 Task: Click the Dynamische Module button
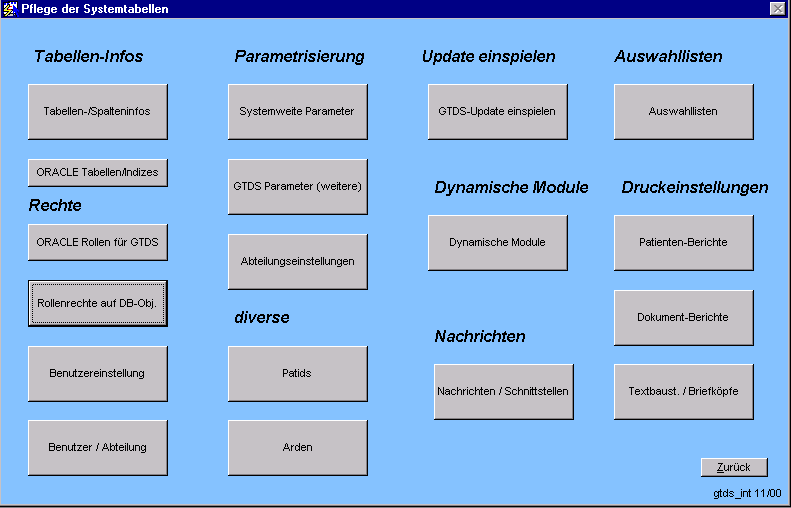[497, 242]
